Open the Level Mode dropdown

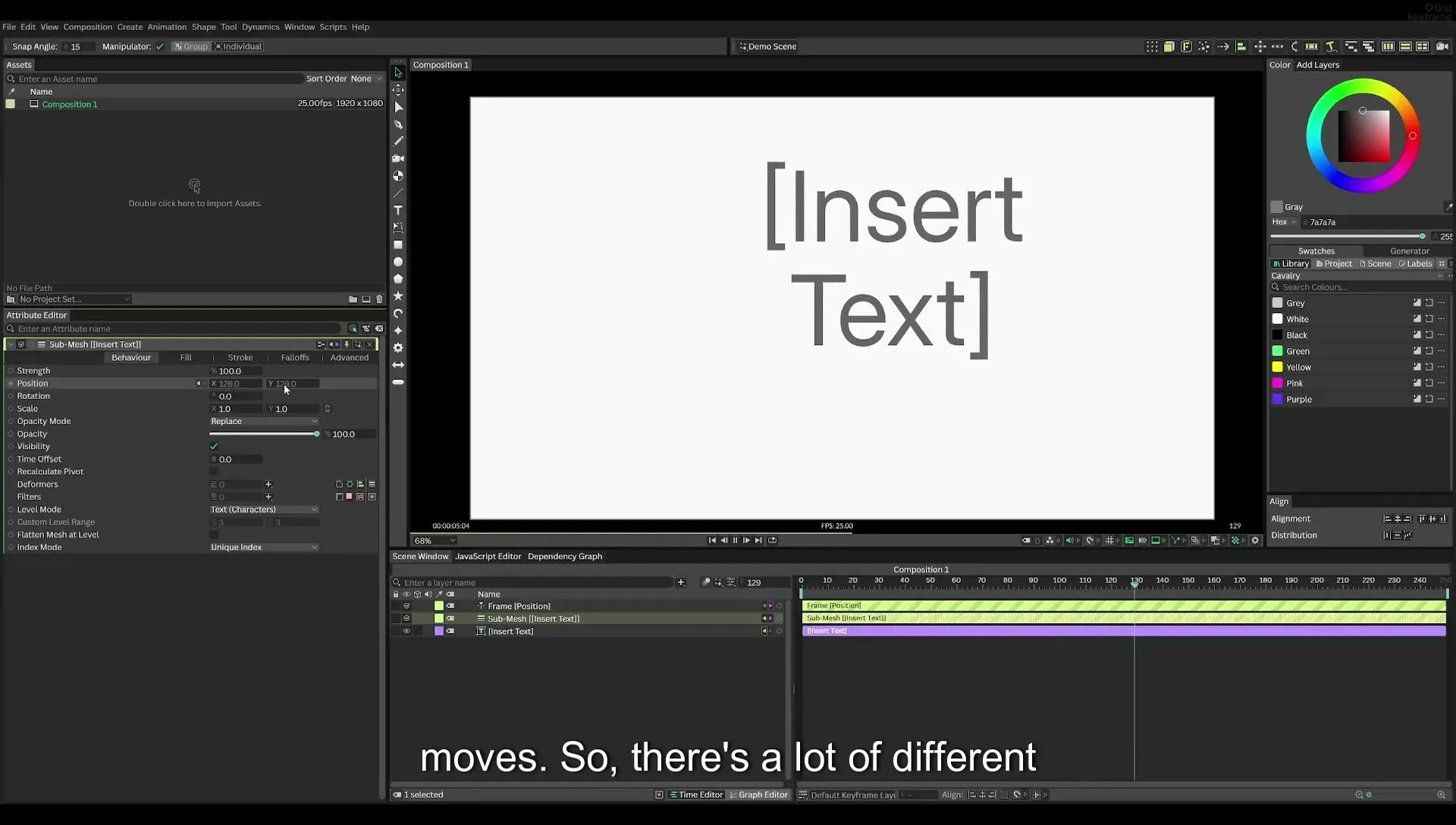click(x=264, y=510)
